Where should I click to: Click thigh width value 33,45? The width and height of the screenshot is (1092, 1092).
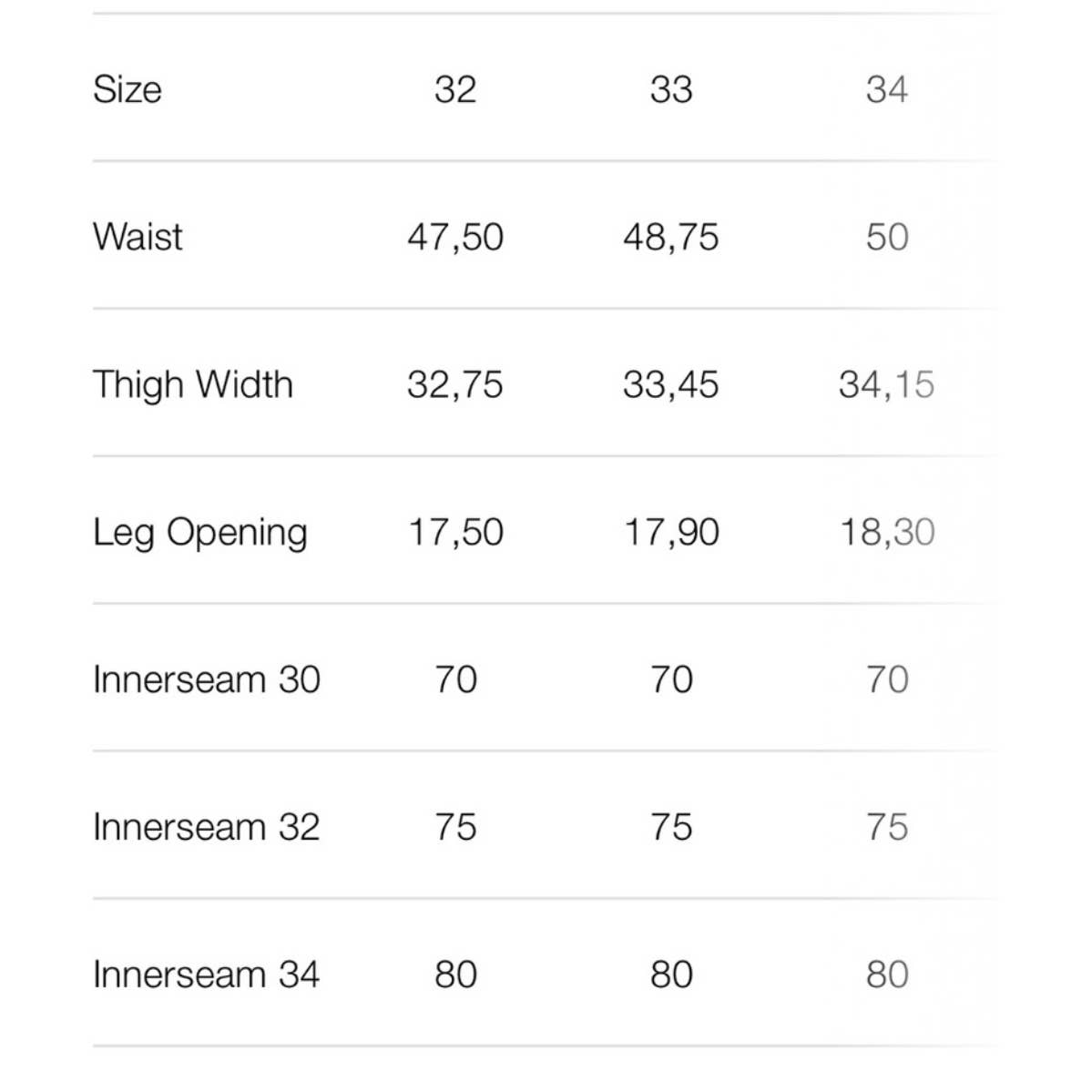point(671,385)
